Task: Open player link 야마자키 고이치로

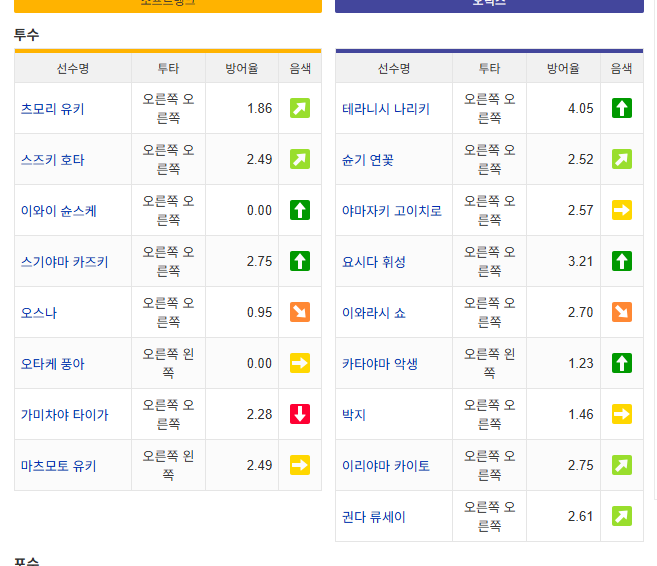Action: coord(392,211)
